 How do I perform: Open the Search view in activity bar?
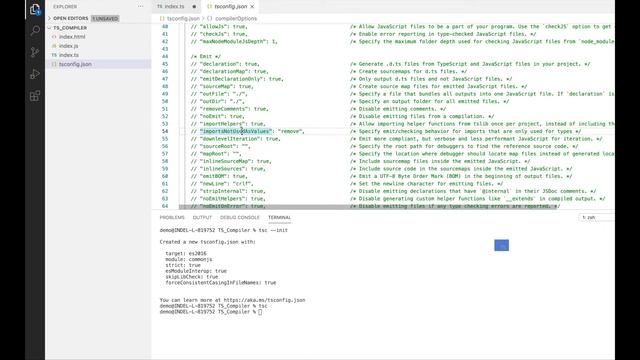pos(35,31)
